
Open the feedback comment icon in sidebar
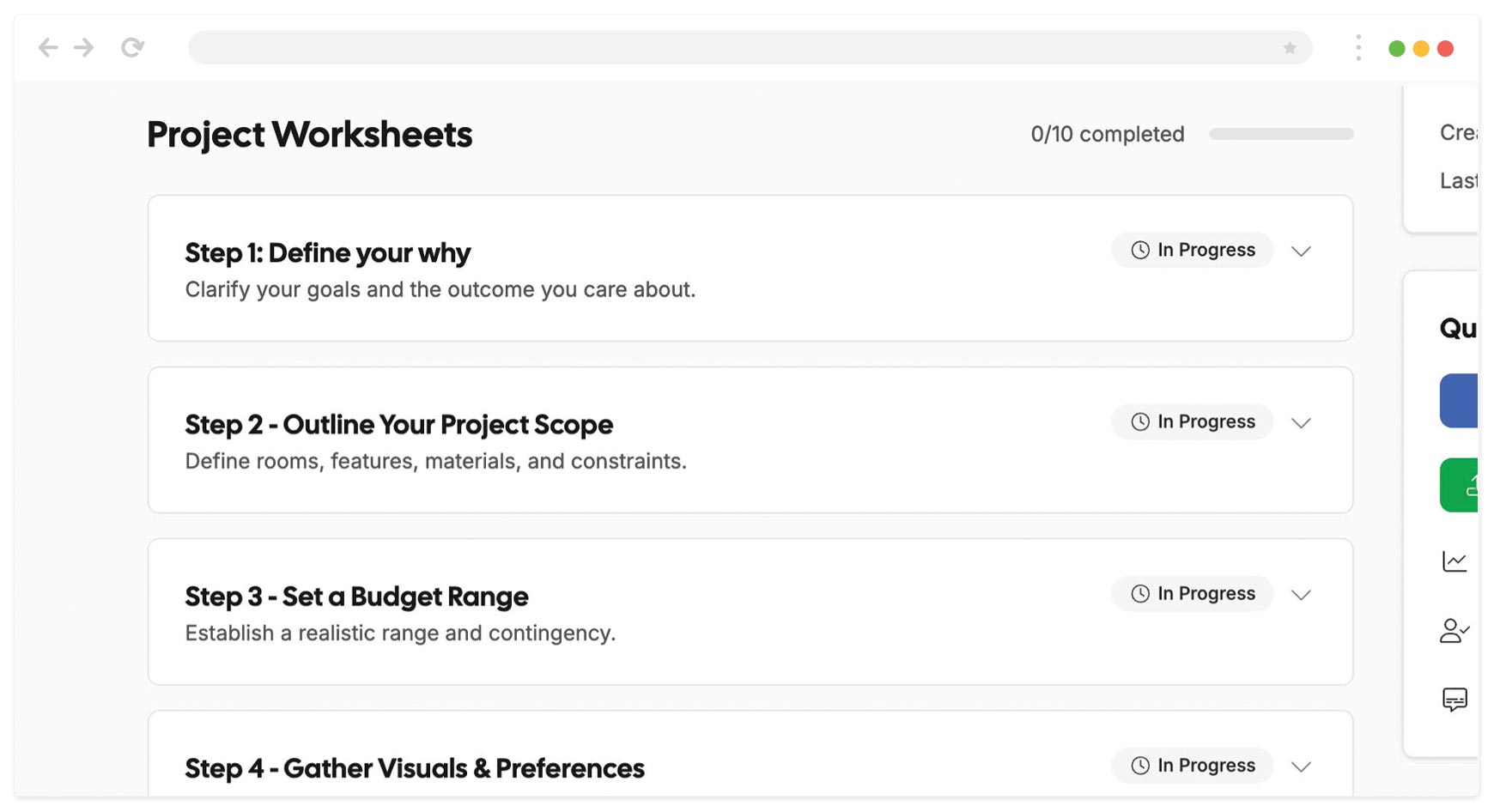pyautogui.click(x=1455, y=699)
